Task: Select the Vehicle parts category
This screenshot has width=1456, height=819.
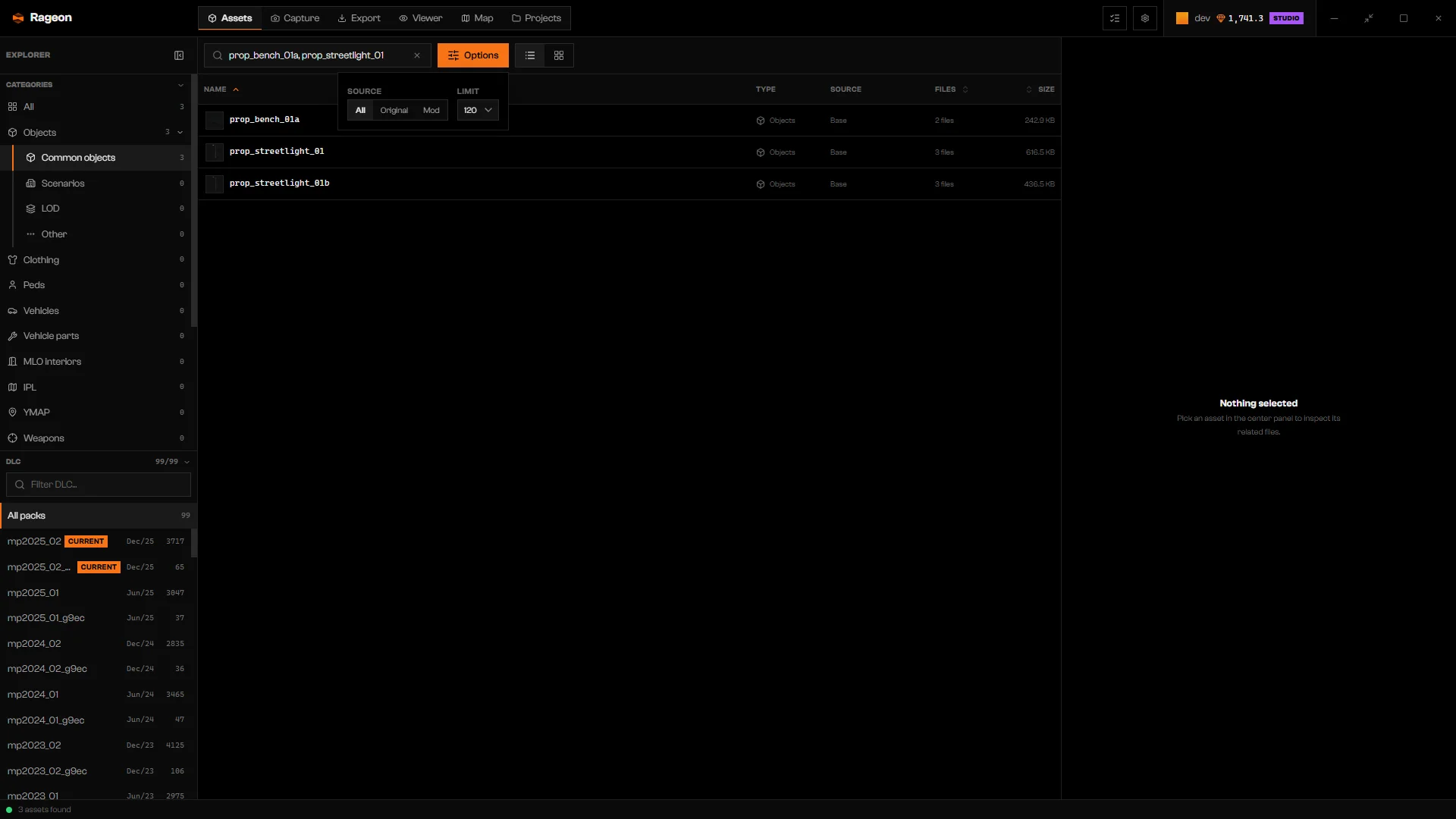Action: [x=96, y=336]
